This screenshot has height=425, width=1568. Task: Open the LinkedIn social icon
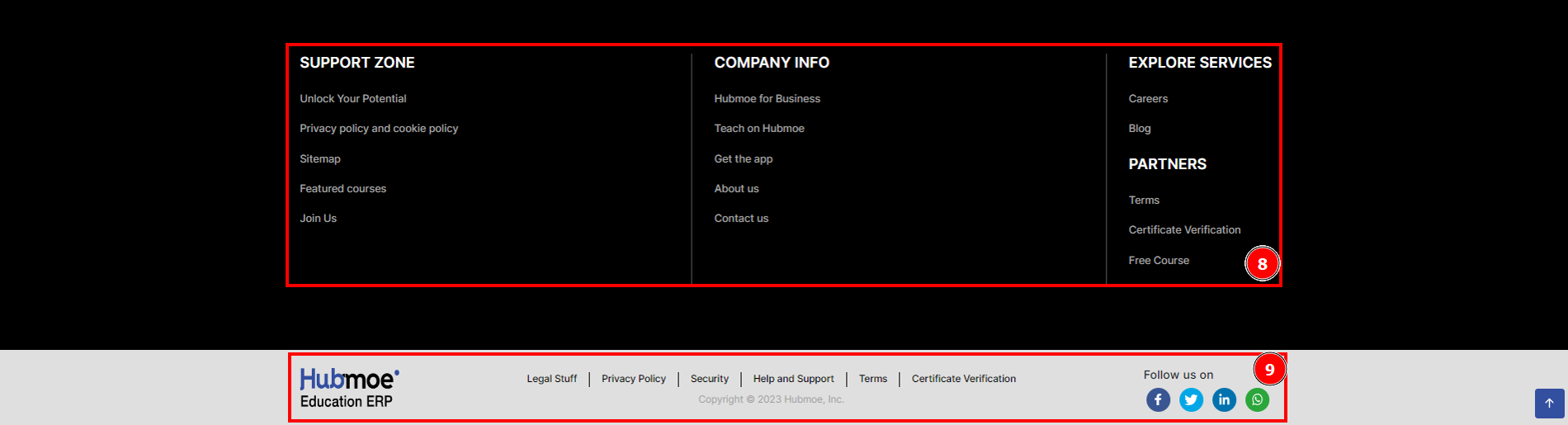(x=1224, y=400)
